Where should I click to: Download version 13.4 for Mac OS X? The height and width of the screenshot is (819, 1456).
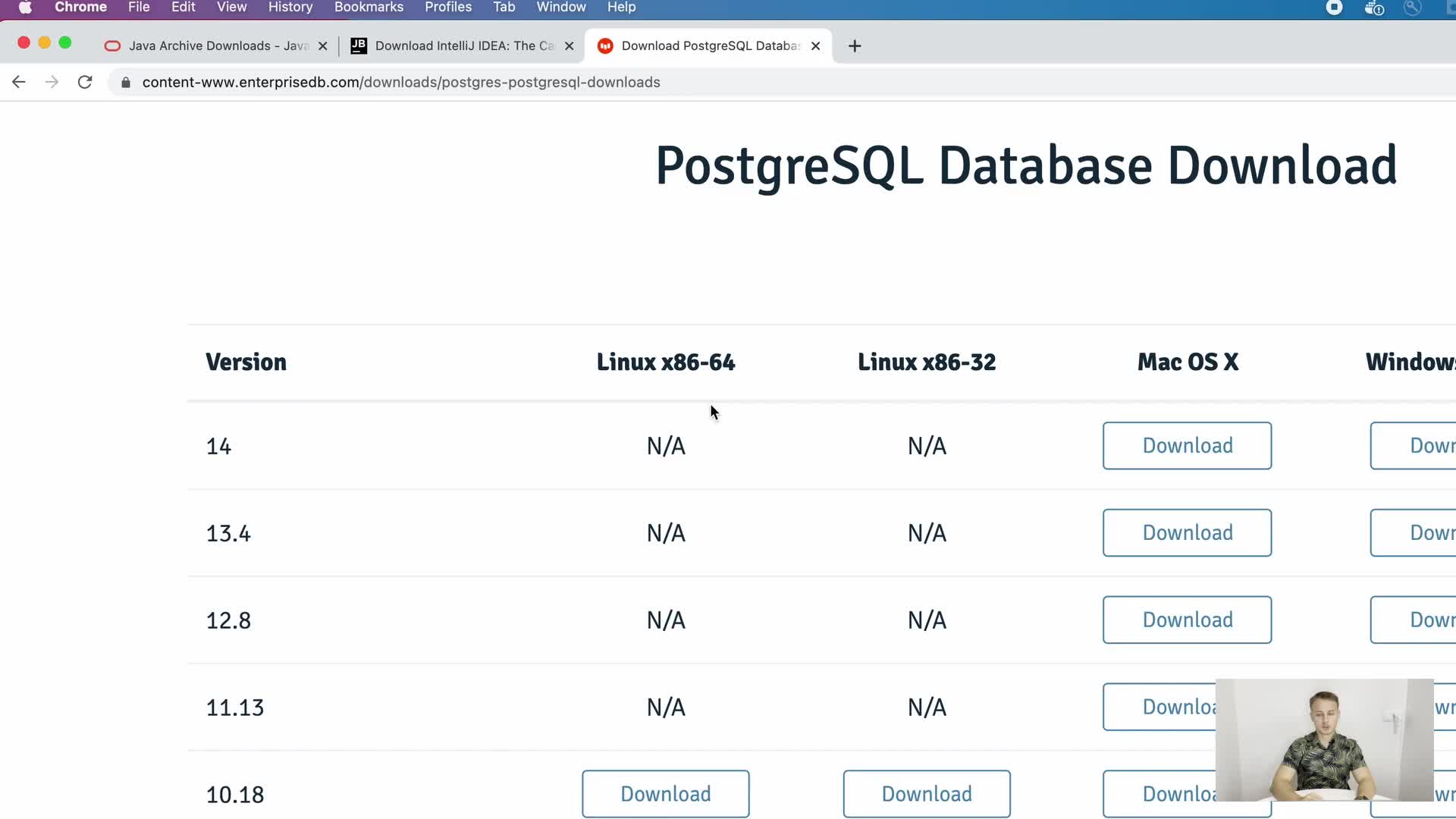(1187, 533)
